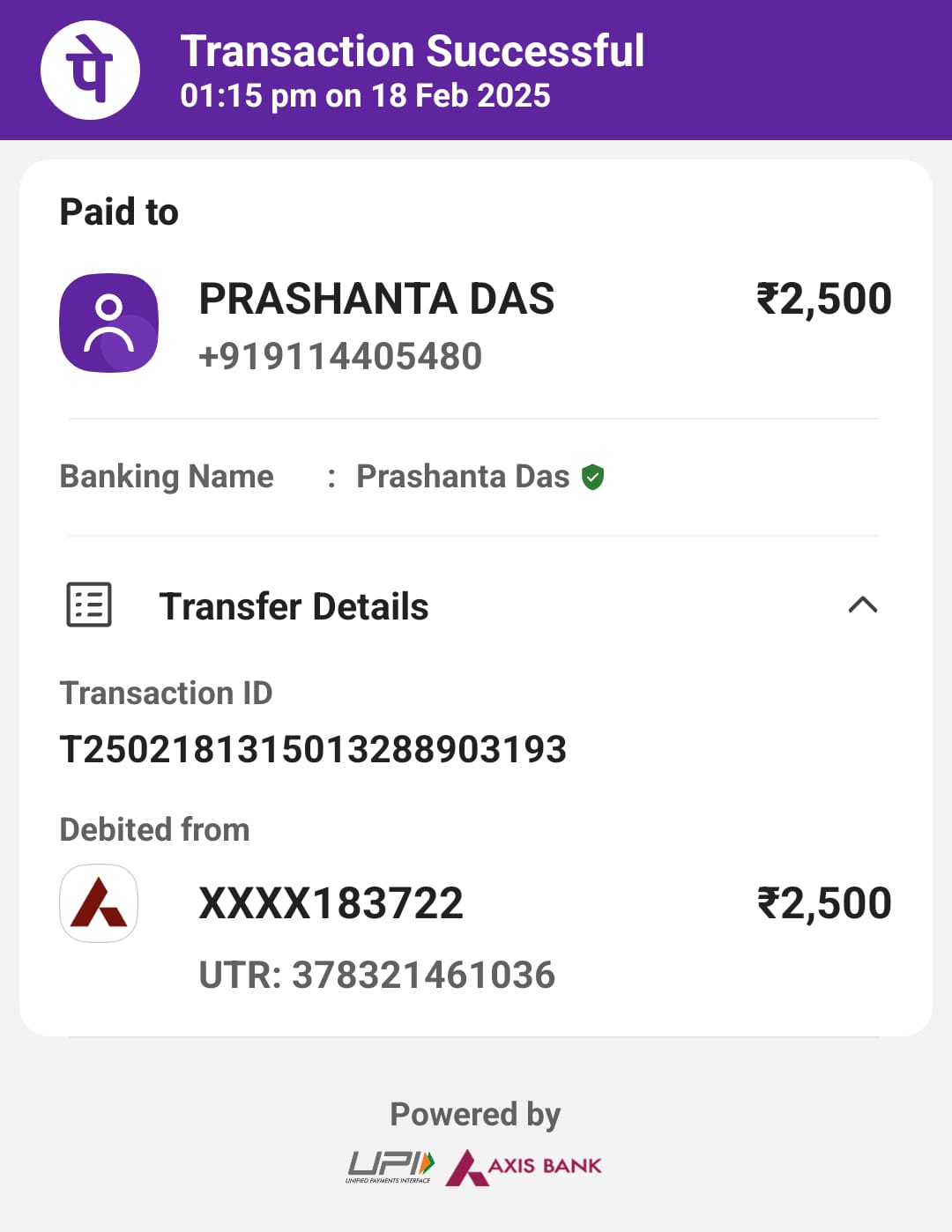The image size is (952, 1232).
Task: Click the Transfer Details list icon
Action: coord(89,605)
